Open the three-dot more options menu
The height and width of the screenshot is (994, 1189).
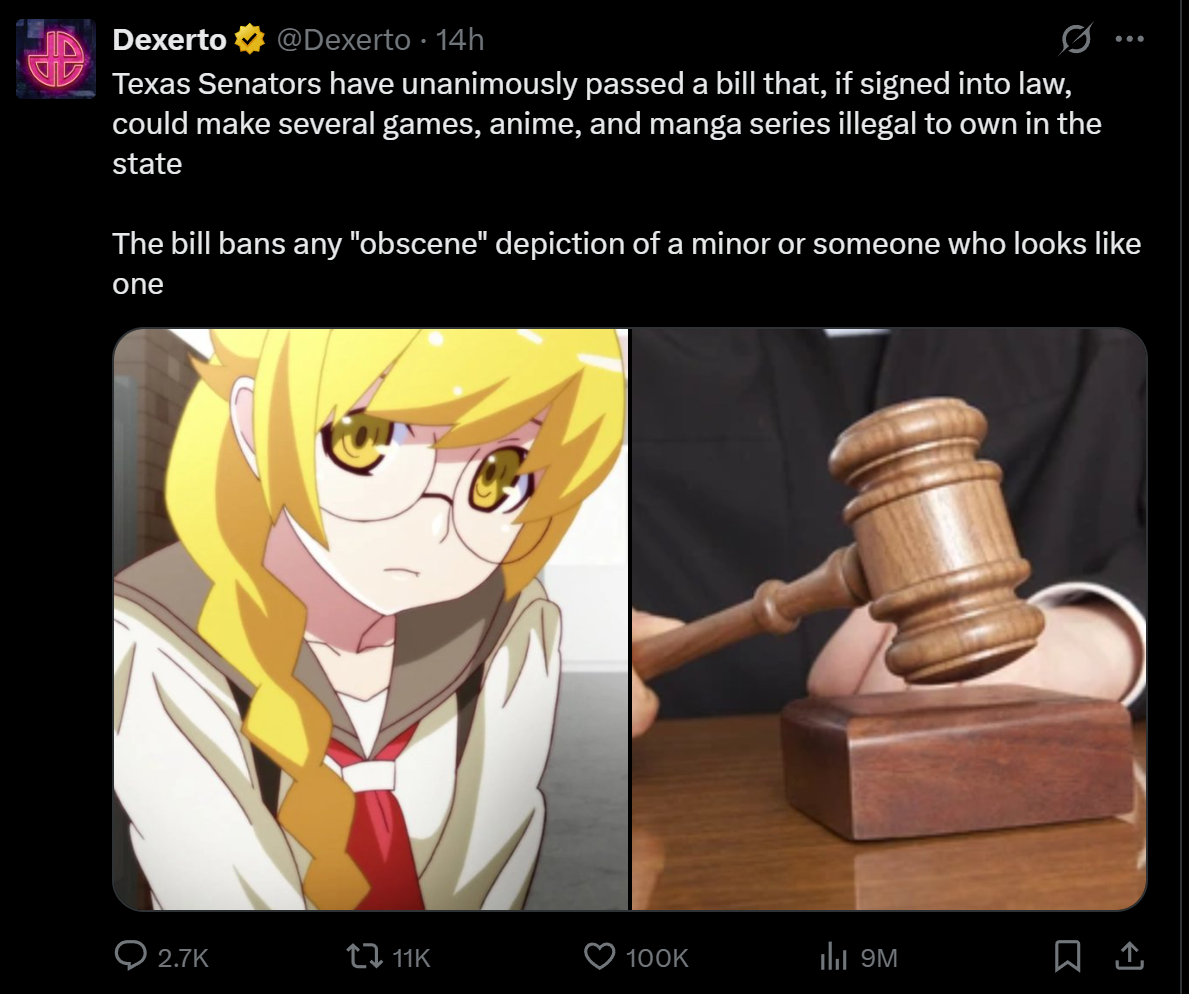point(1129,39)
